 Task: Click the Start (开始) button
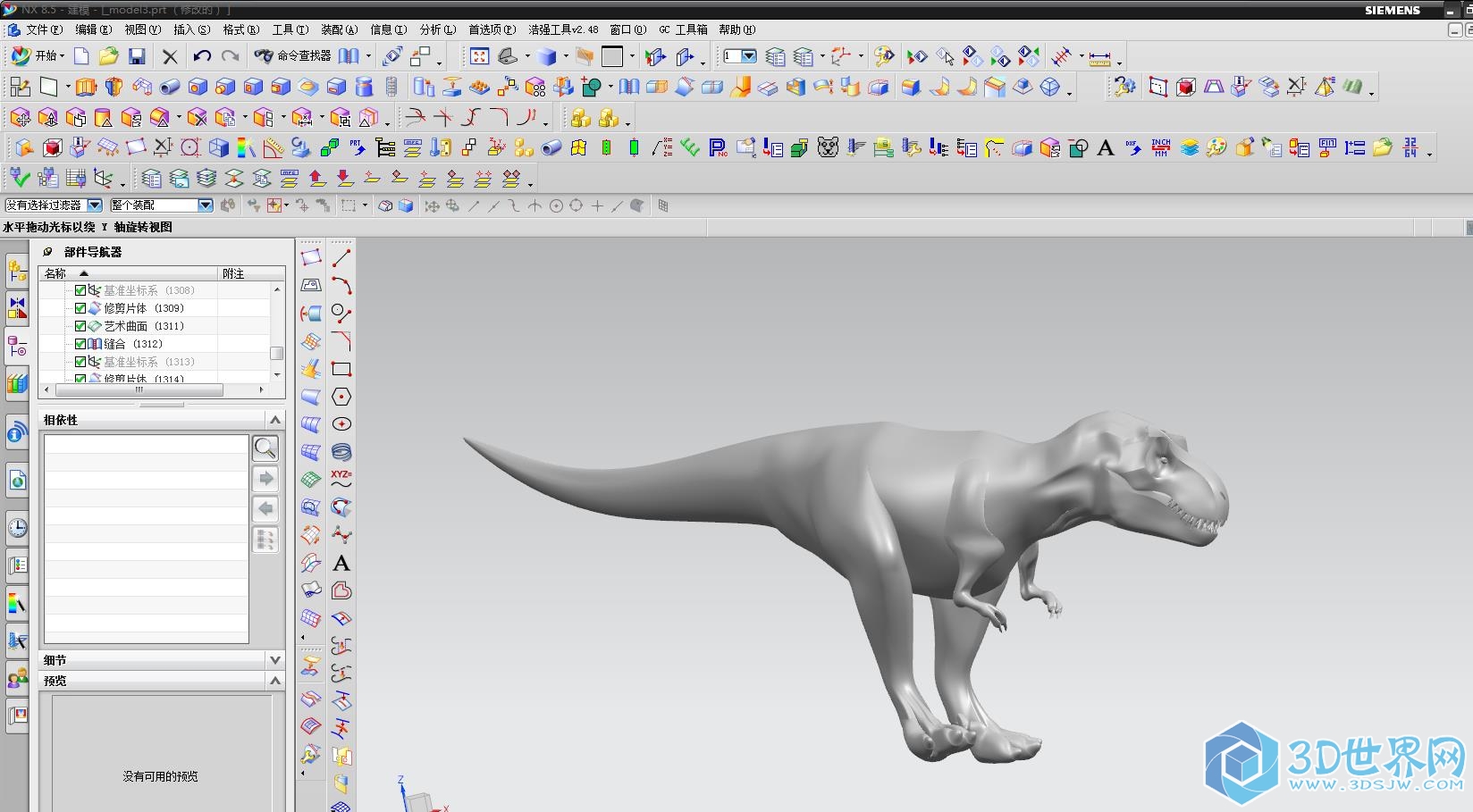[37, 56]
